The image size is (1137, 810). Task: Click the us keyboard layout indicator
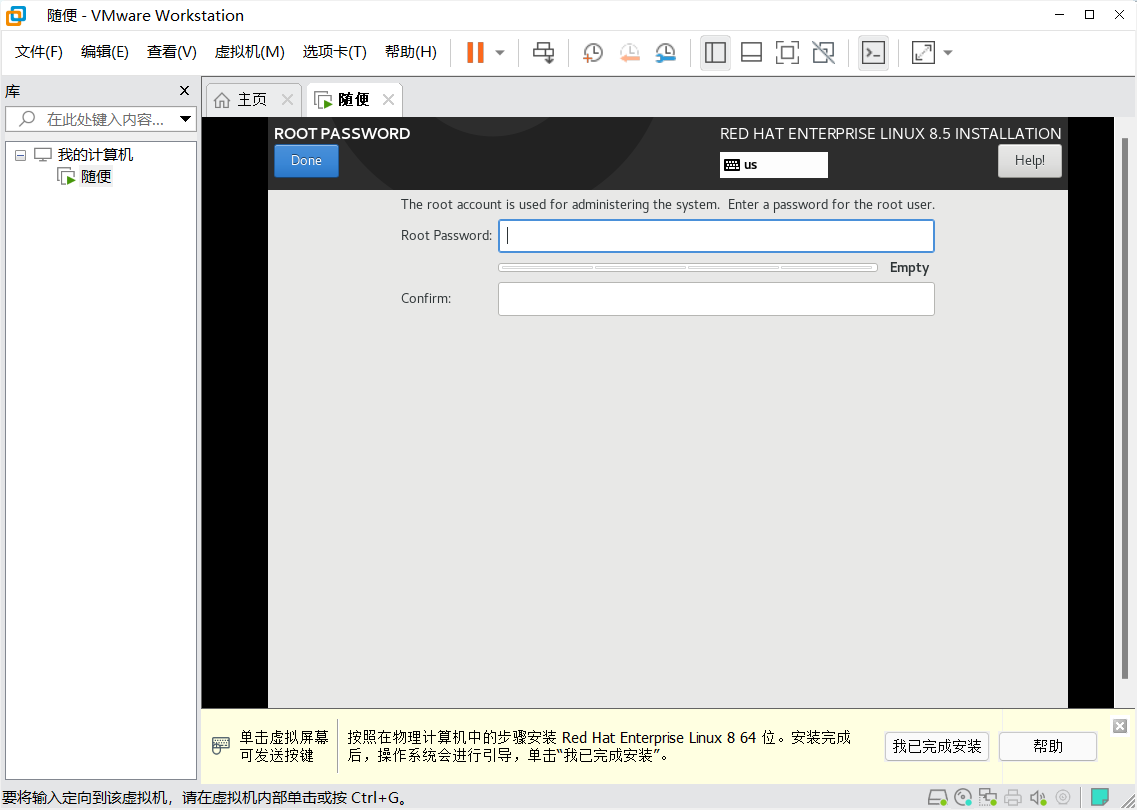pyautogui.click(x=774, y=165)
